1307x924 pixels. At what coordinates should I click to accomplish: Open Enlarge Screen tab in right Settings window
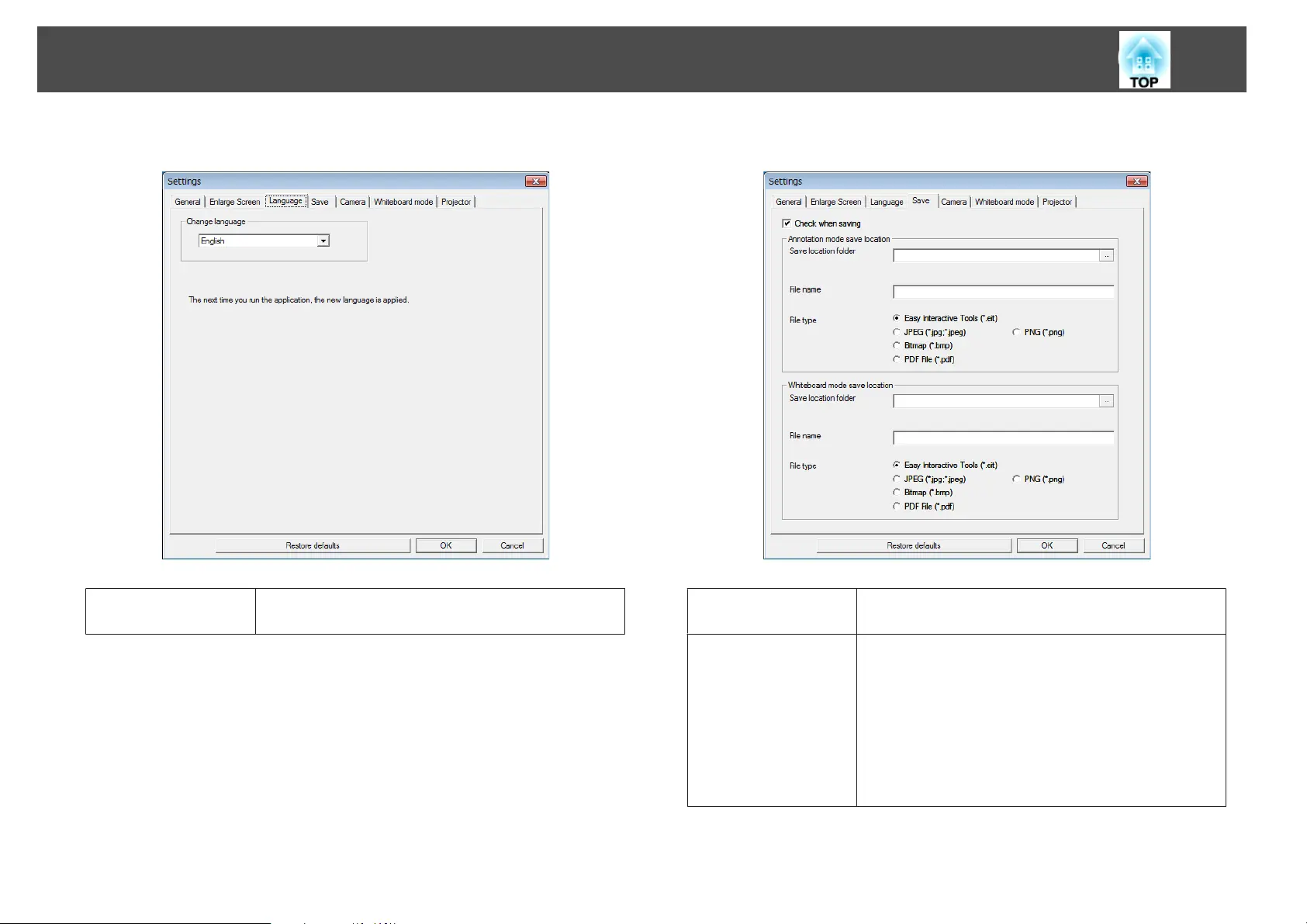pyautogui.click(x=835, y=202)
